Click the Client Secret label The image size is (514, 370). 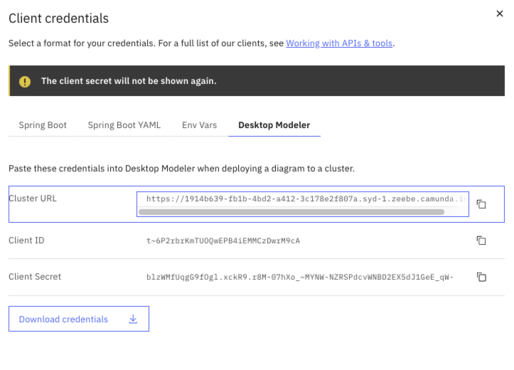pyautogui.click(x=35, y=277)
